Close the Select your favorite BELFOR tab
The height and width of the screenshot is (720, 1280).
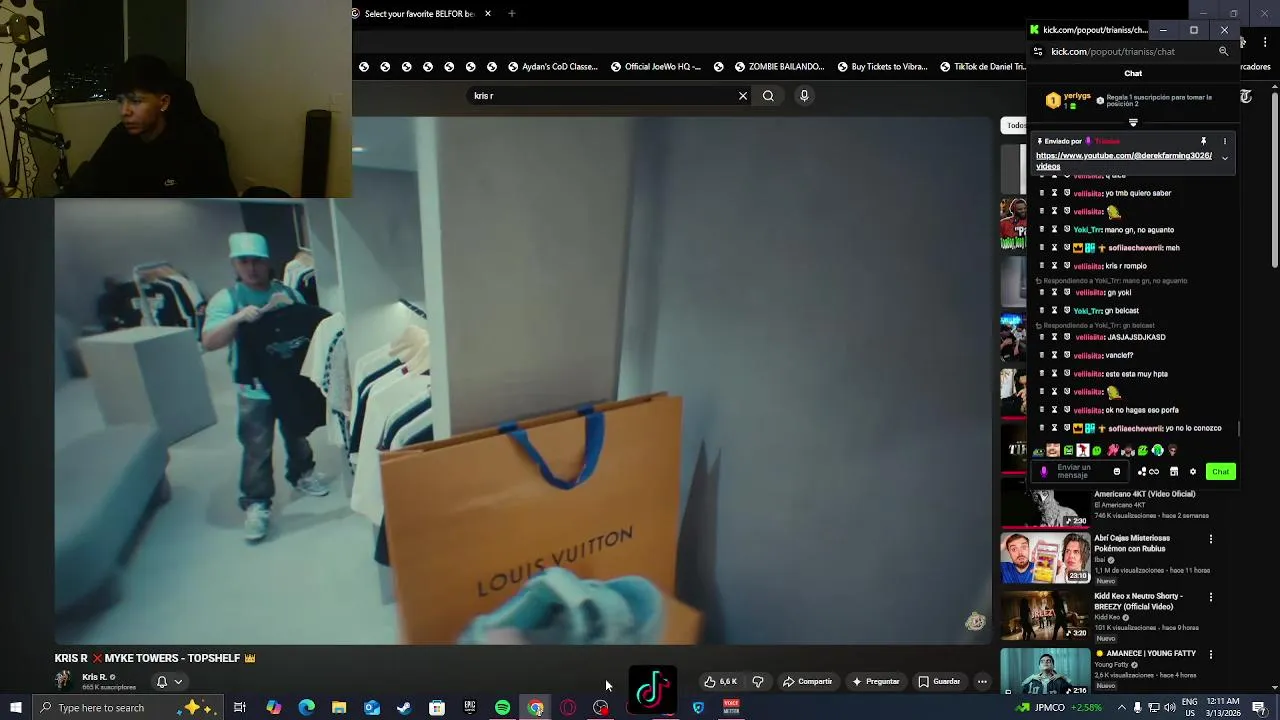(x=488, y=14)
